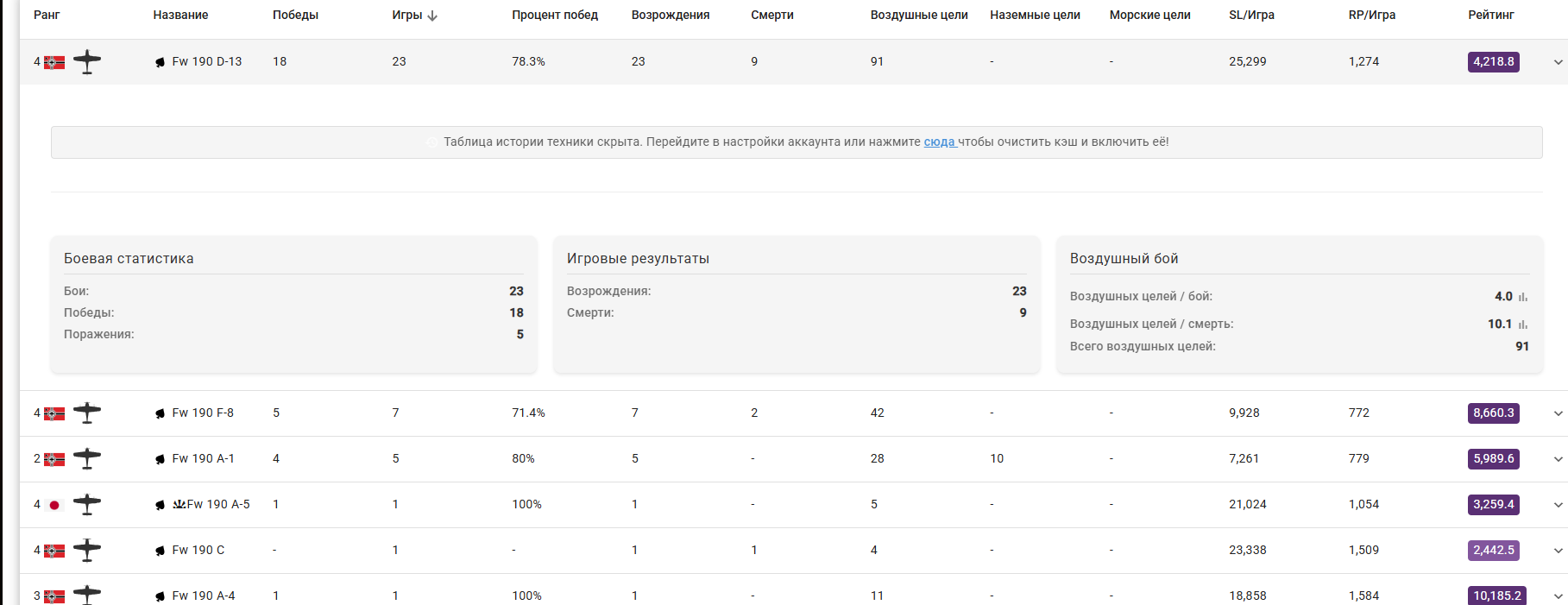Viewport: 1568px width, 605px height.
Task: Open chart icon beside Воздушных целей / смерть
Action: [x=1523, y=325]
